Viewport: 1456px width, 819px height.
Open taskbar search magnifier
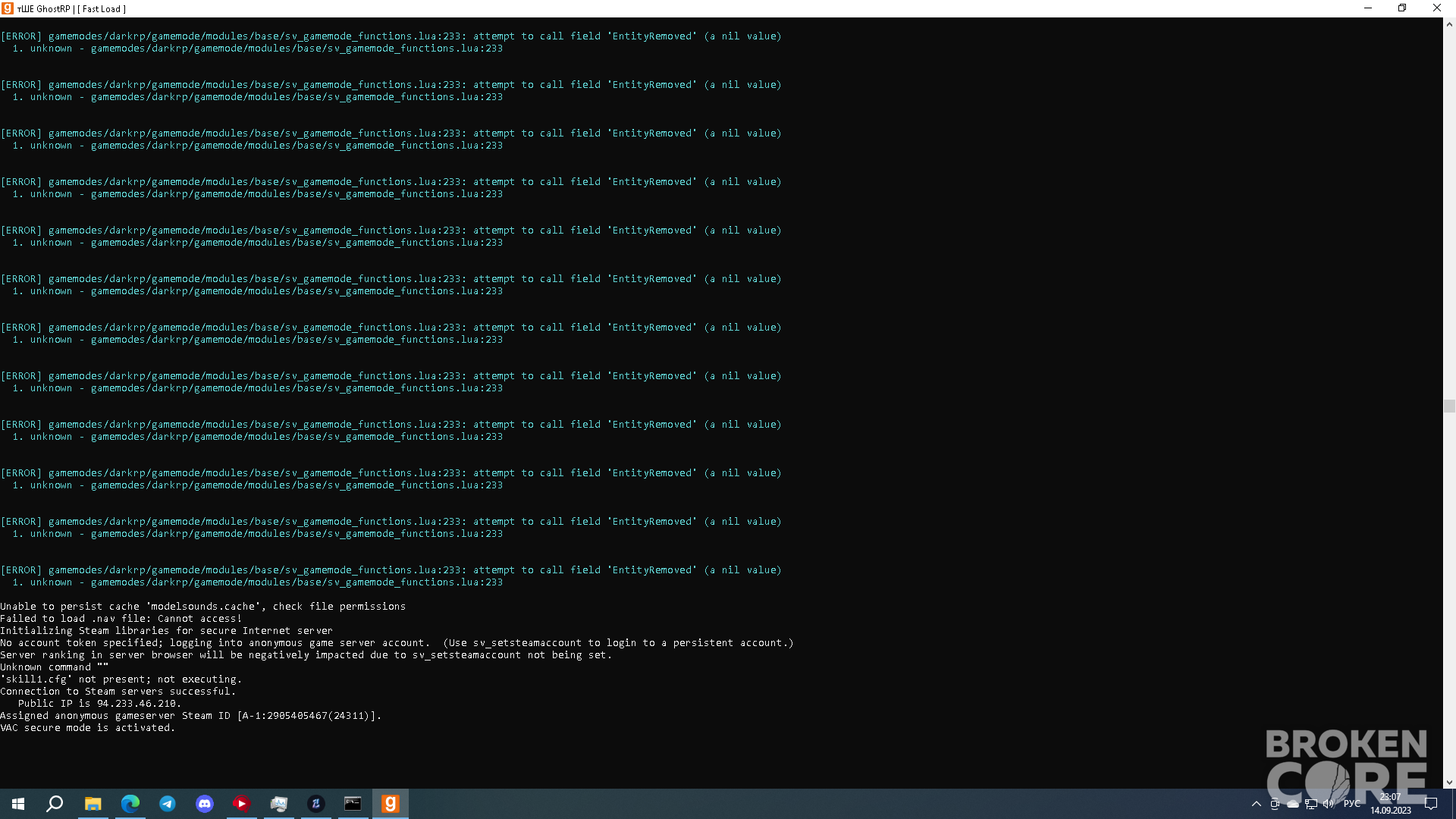click(55, 804)
